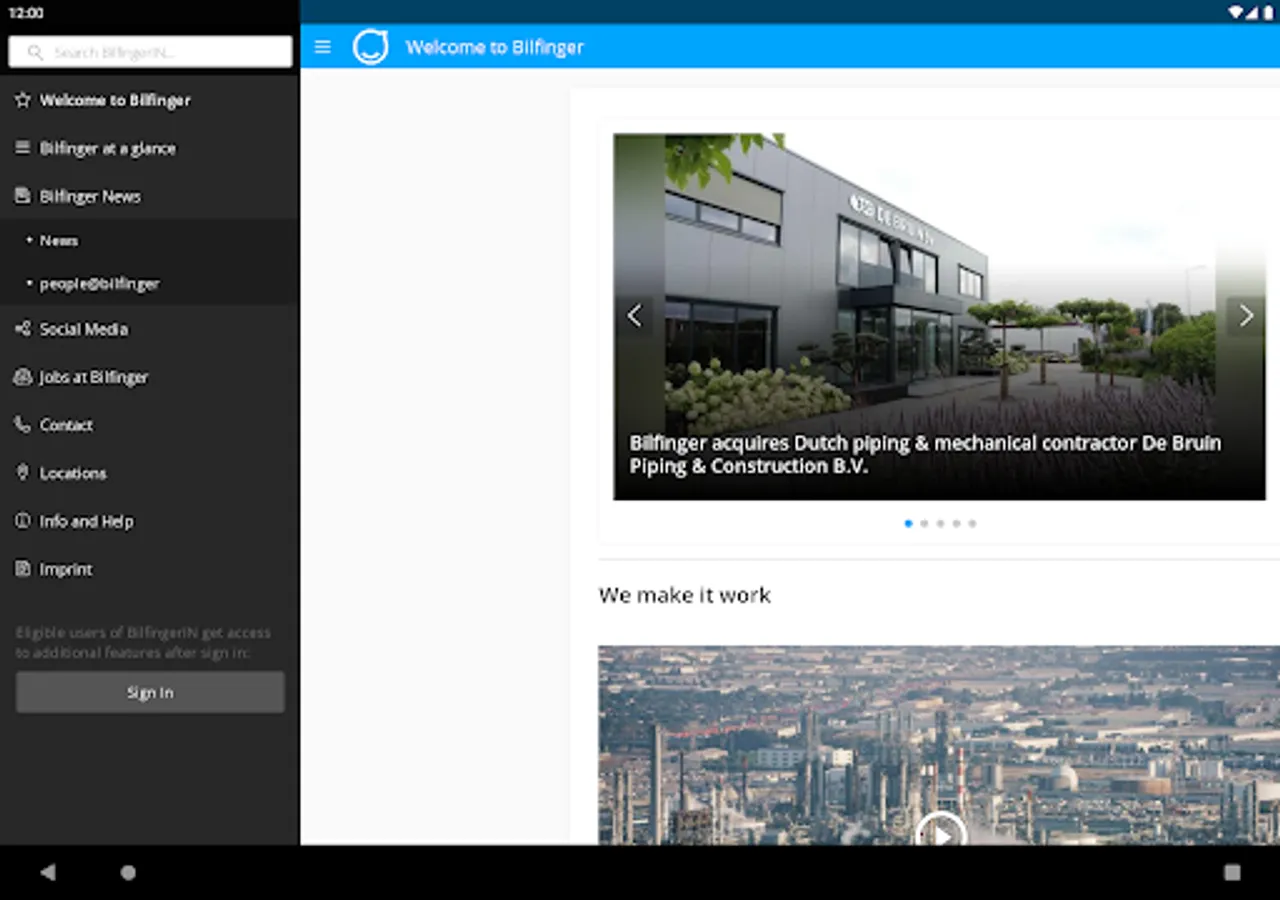Screen dimensions: 1280x900
Task: Tap the Wi-Fi status icon
Action: tap(1236, 13)
